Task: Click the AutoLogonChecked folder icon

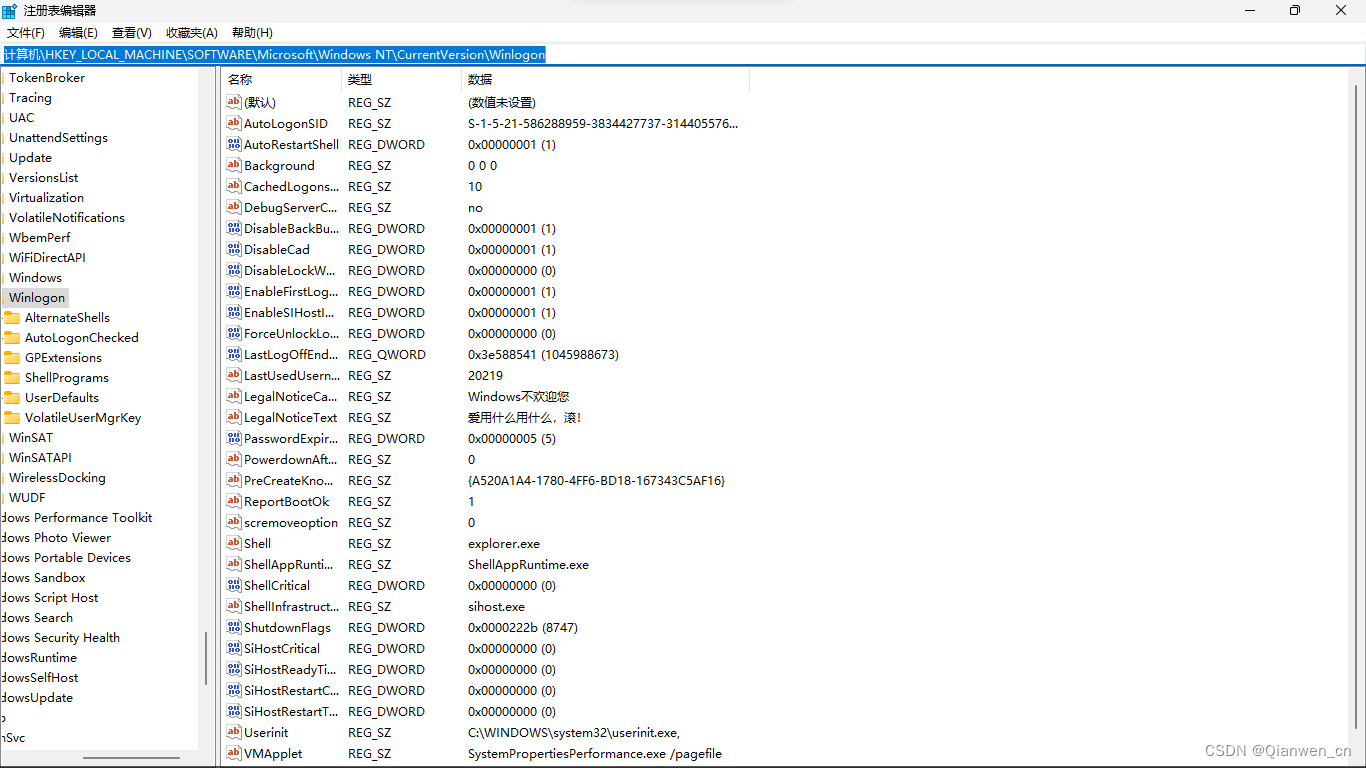Action: point(12,338)
